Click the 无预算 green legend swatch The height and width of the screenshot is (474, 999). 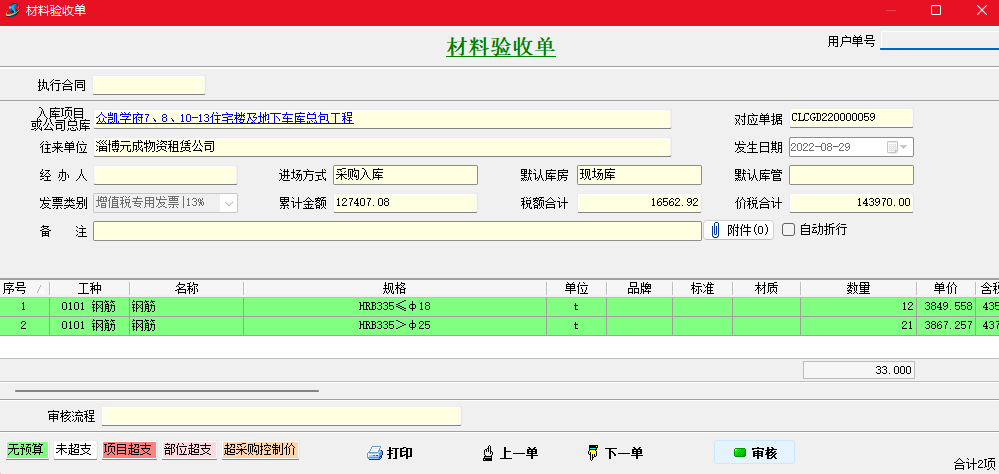point(27,450)
